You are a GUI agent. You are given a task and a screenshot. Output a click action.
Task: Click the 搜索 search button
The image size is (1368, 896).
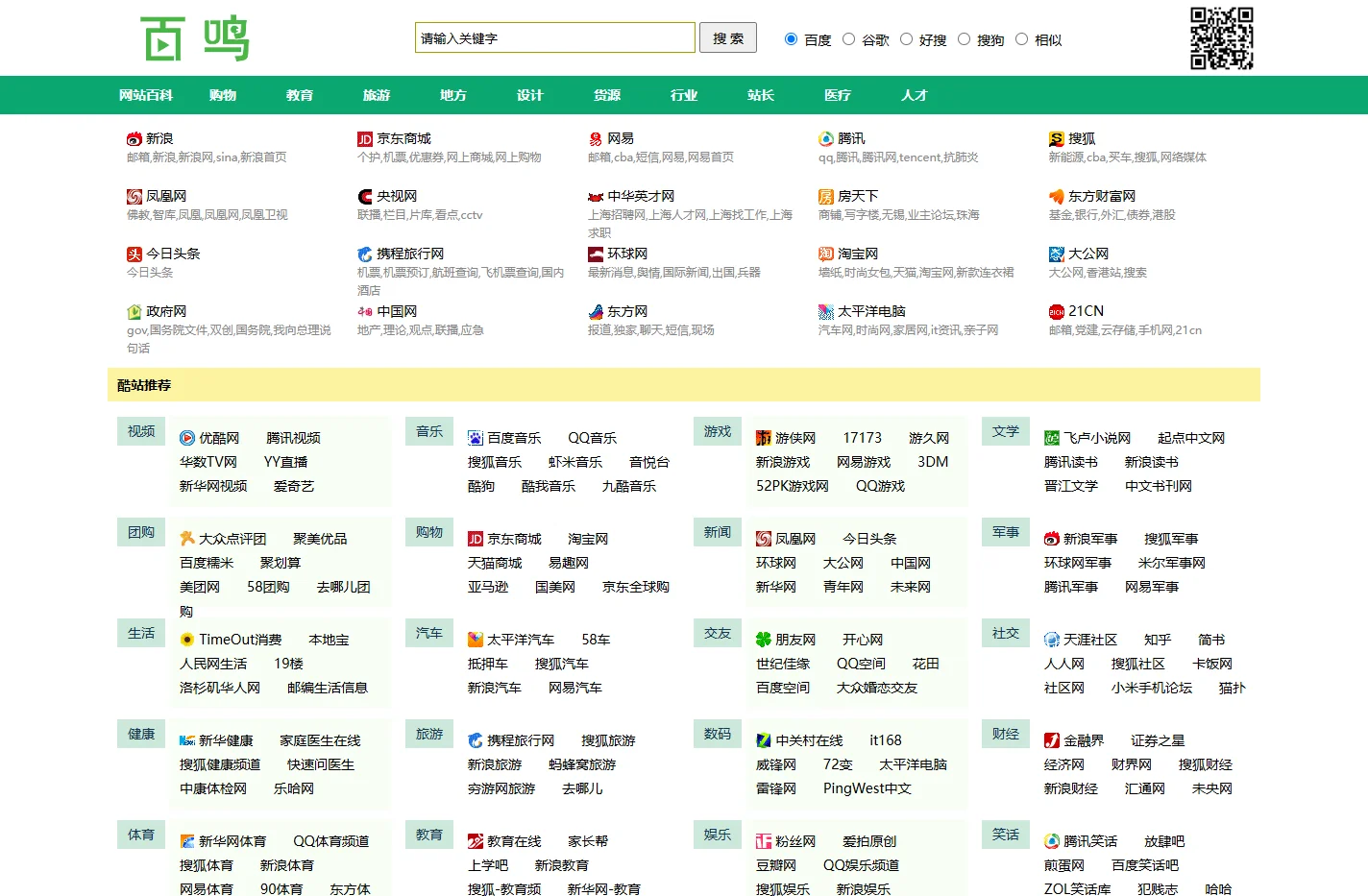tap(728, 37)
